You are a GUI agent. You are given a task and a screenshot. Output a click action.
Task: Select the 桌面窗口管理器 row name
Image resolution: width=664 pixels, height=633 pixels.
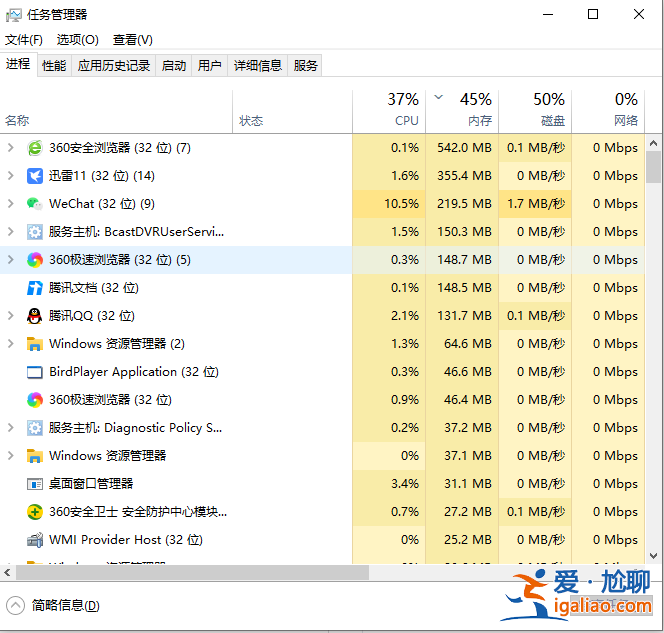pos(91,484)
